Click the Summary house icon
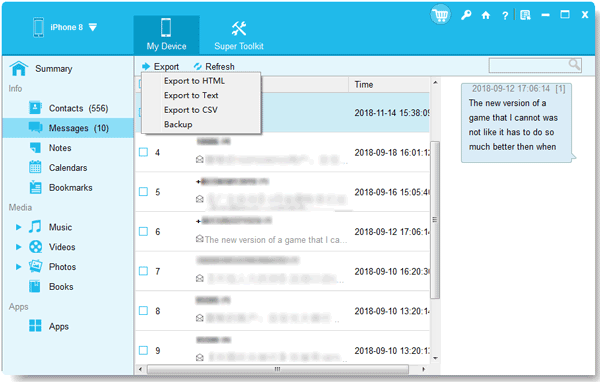 click(x=19, y=69)
